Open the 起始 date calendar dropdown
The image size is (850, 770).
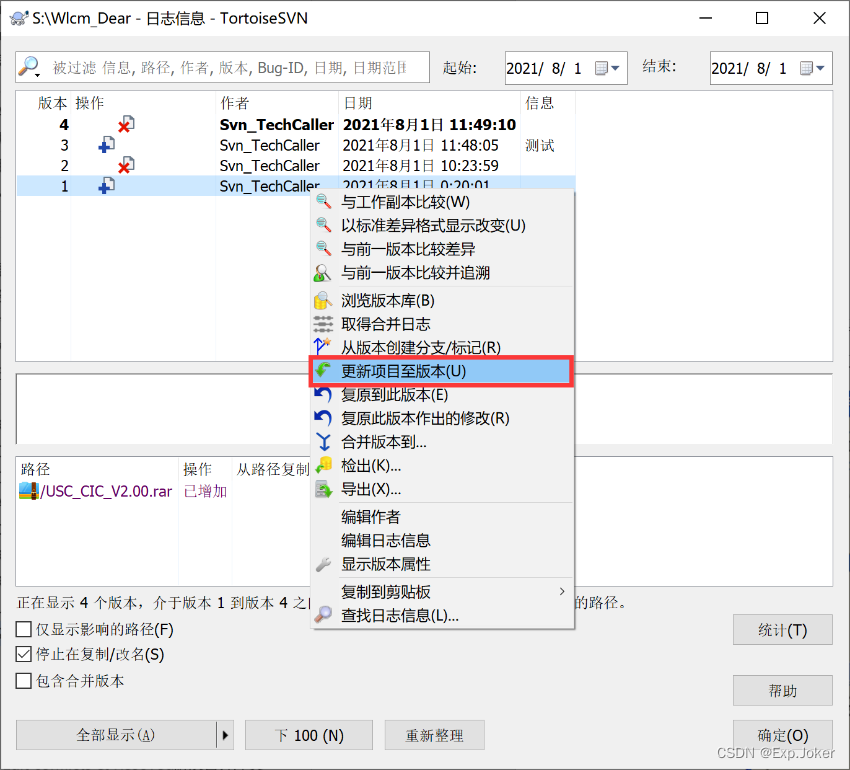[607, 68]
